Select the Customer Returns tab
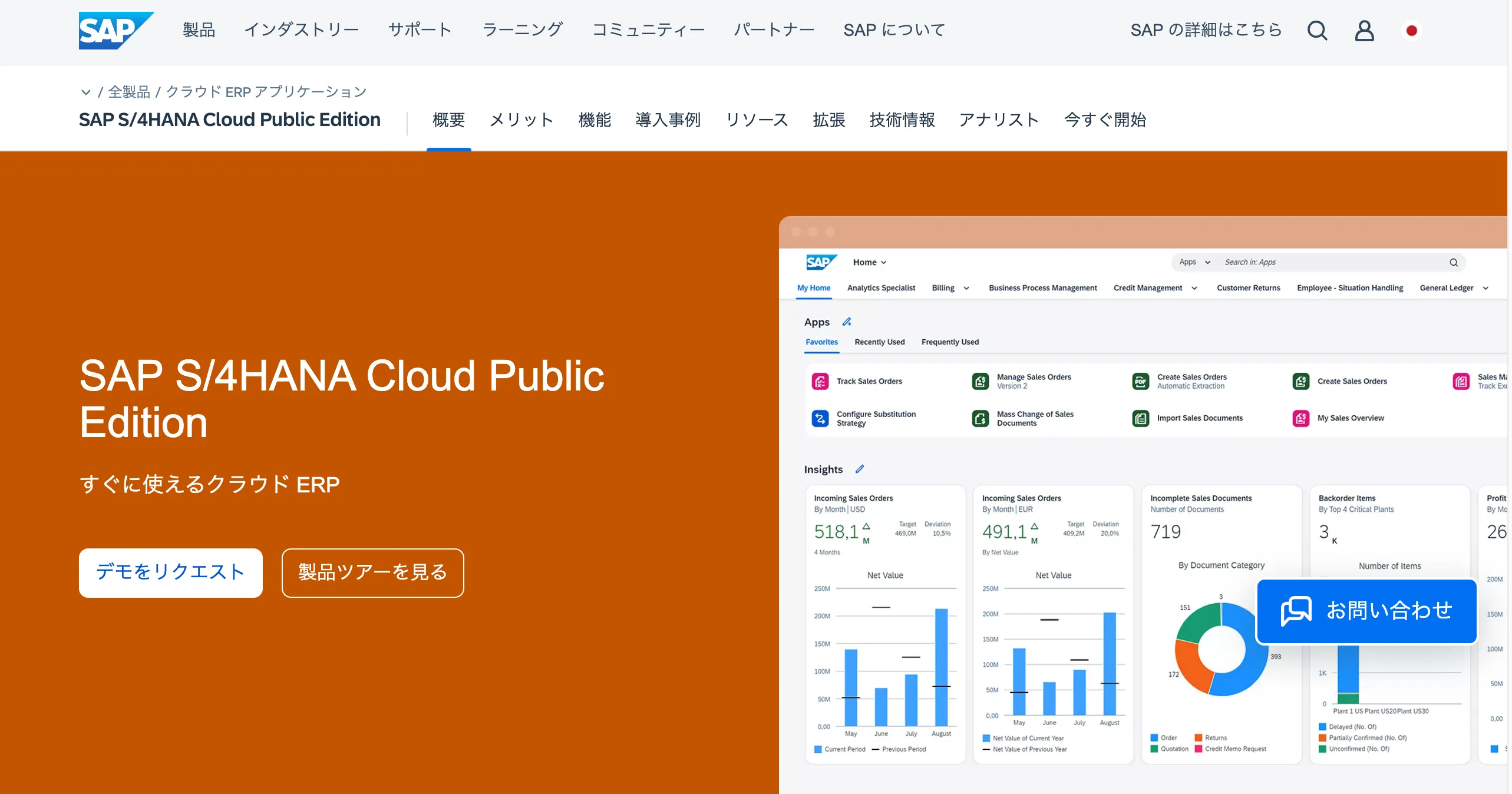 (x=1248, y=288)
